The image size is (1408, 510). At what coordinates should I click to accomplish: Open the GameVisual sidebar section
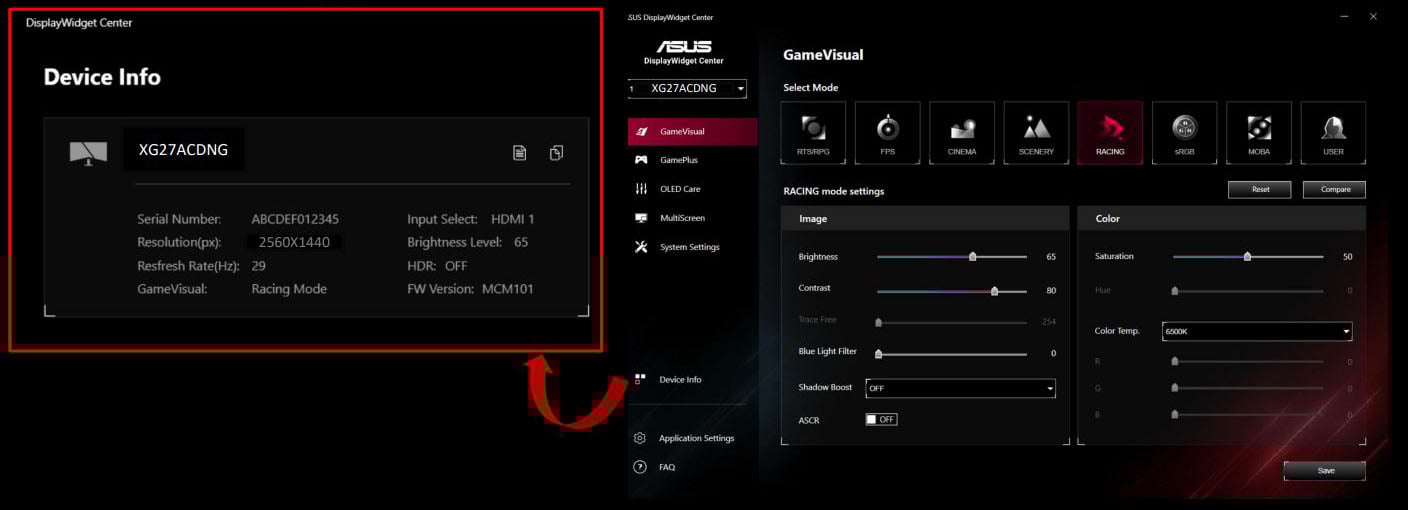click(x=693, y=131)
